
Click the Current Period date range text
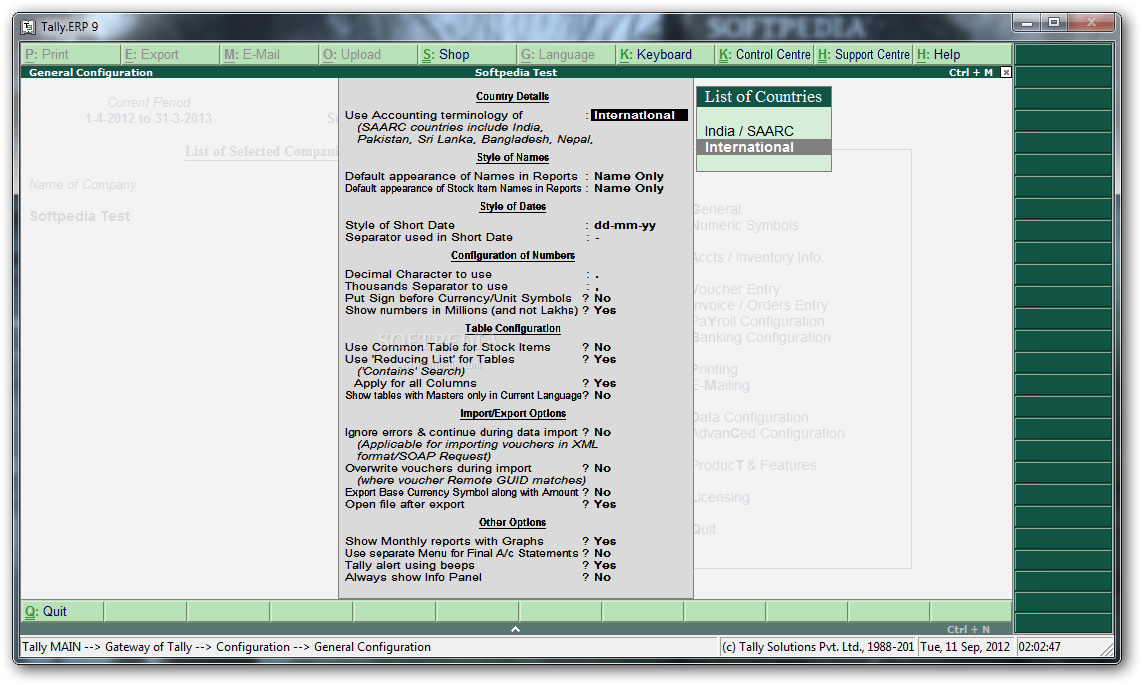pyautogui.click(x=148, y=118)
